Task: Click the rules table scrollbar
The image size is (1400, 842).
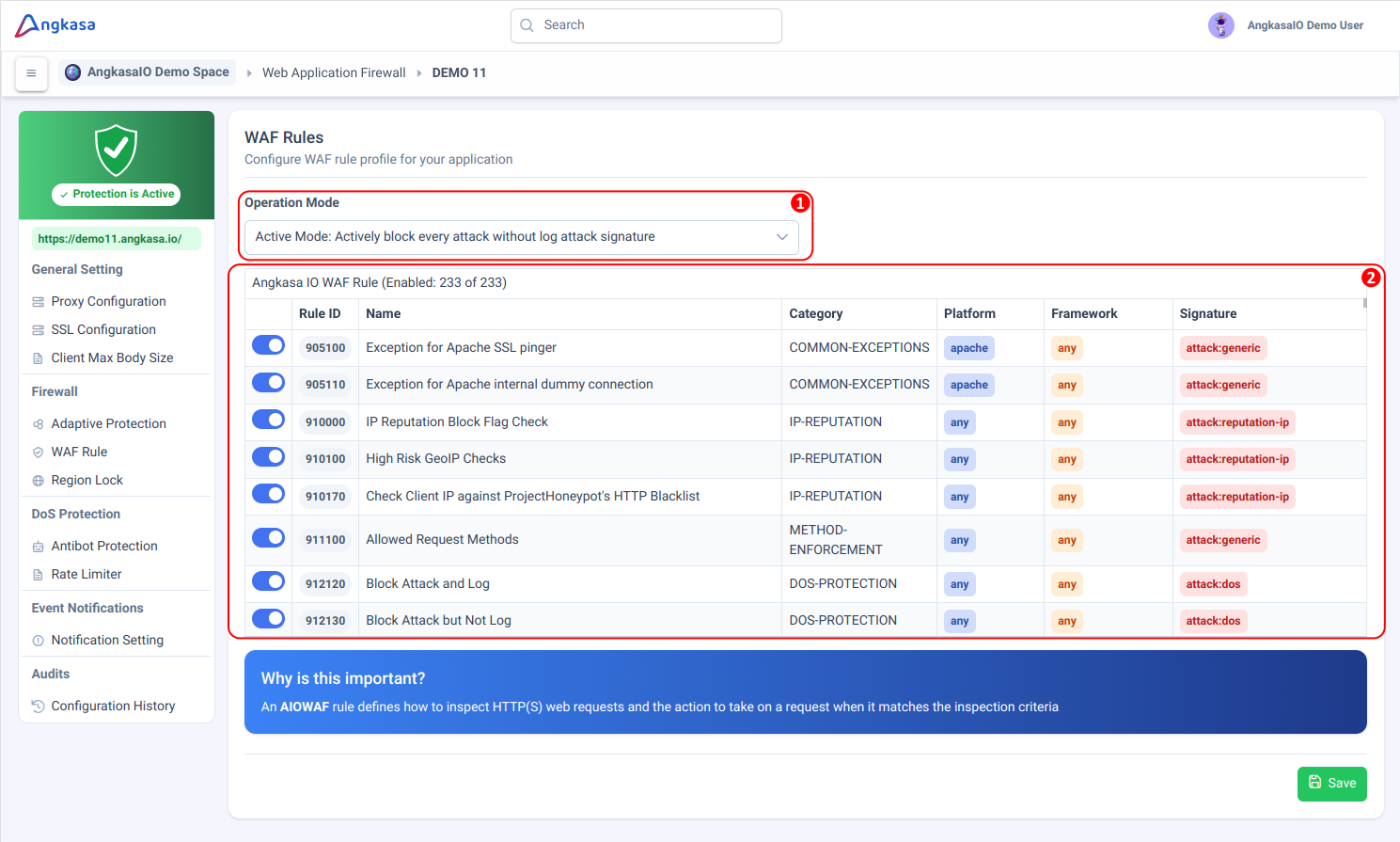Action: point(1365,303)
